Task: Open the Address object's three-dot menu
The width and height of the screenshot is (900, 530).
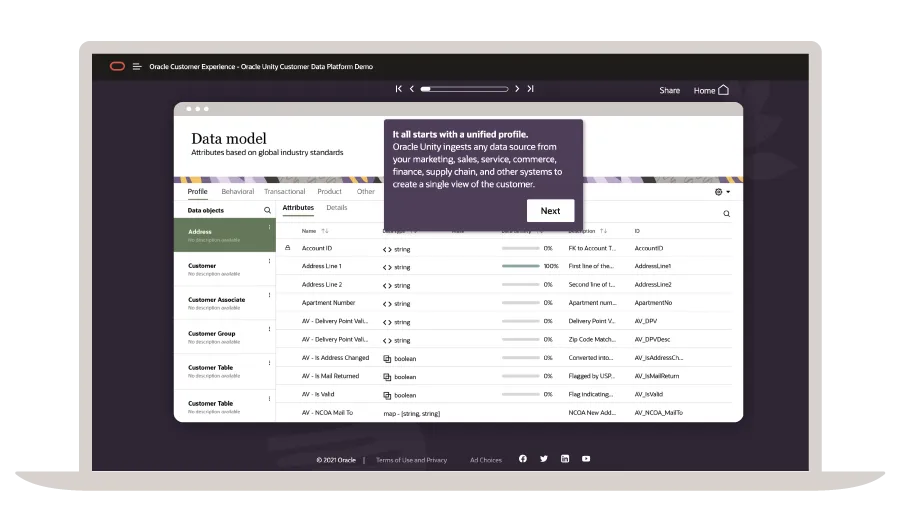Action: tap(269, 228)
